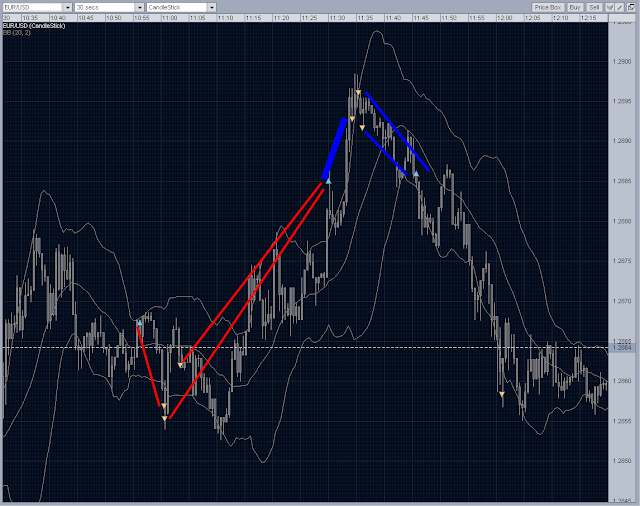Image resolution: width=640 pixels, height=506 pixels.
Task: Click the Price Box button
Action: 548,7
